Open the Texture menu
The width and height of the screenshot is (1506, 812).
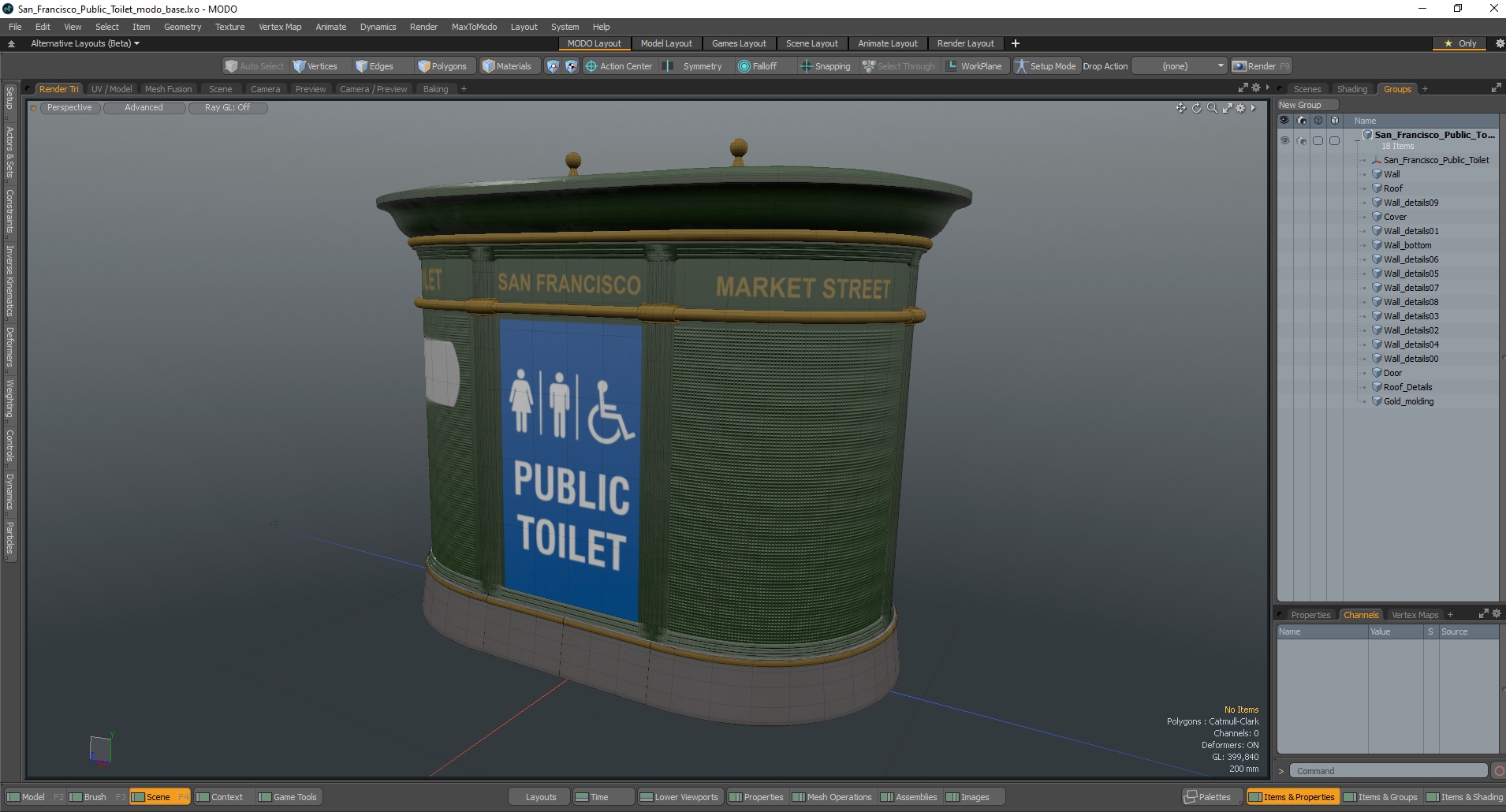229,27
